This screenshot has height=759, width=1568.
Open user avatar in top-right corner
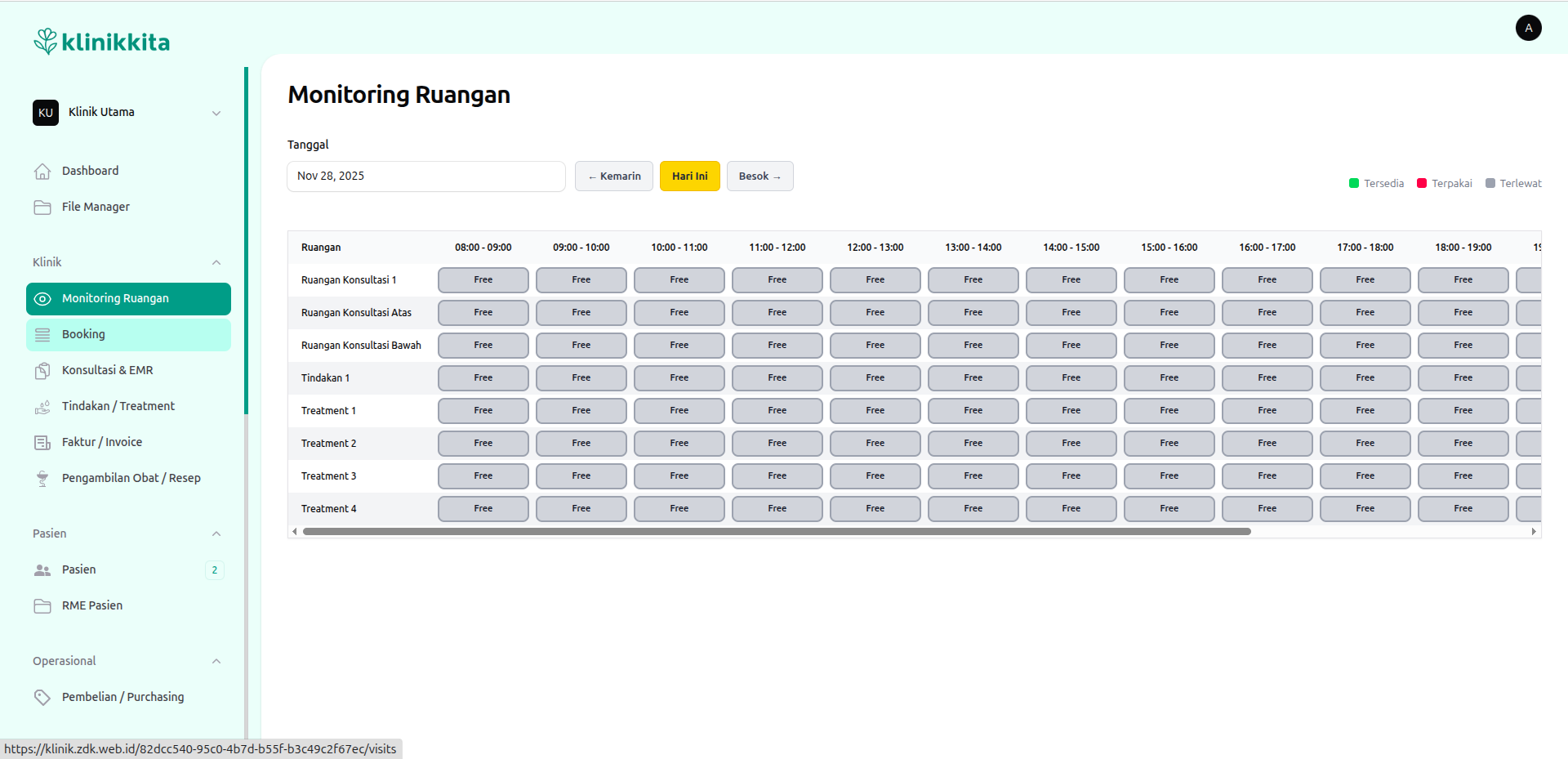point(1528,28)
